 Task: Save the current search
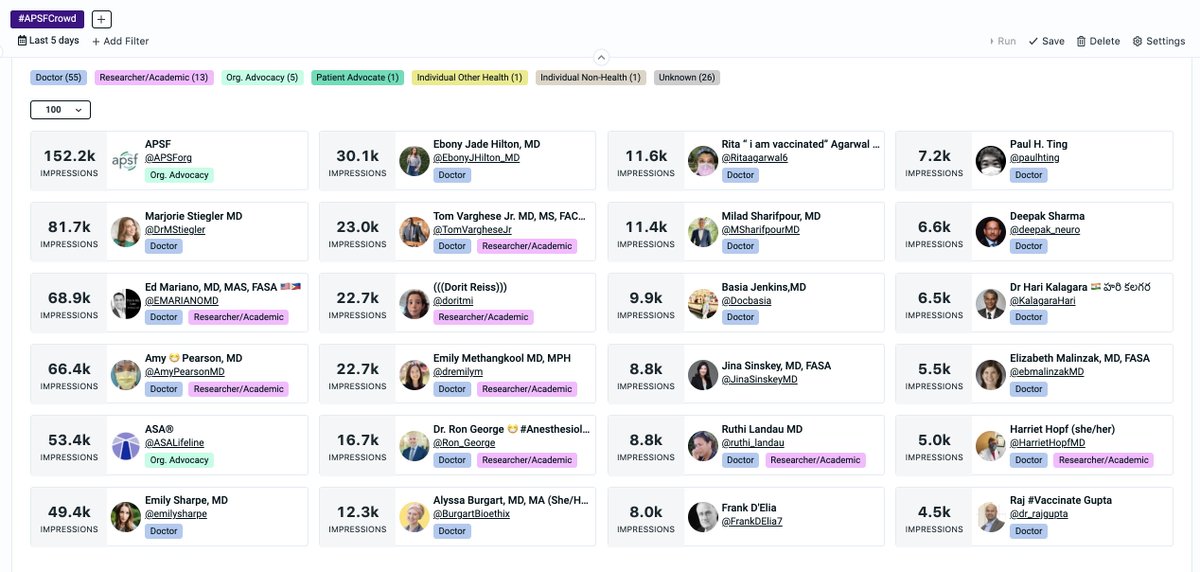(1046, 41)
